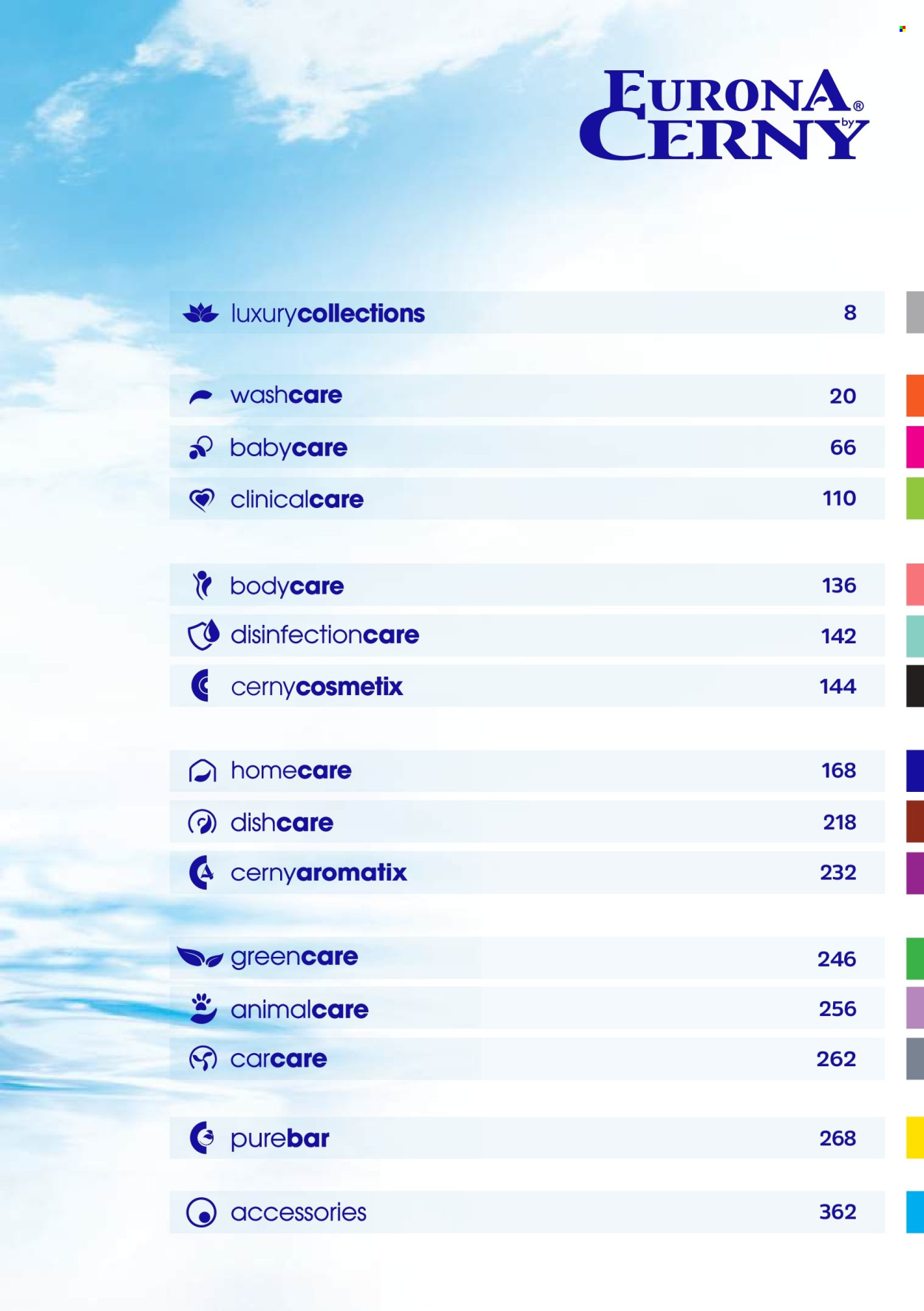
Task: Open the luxurycollections section
Action: (527, 313)
